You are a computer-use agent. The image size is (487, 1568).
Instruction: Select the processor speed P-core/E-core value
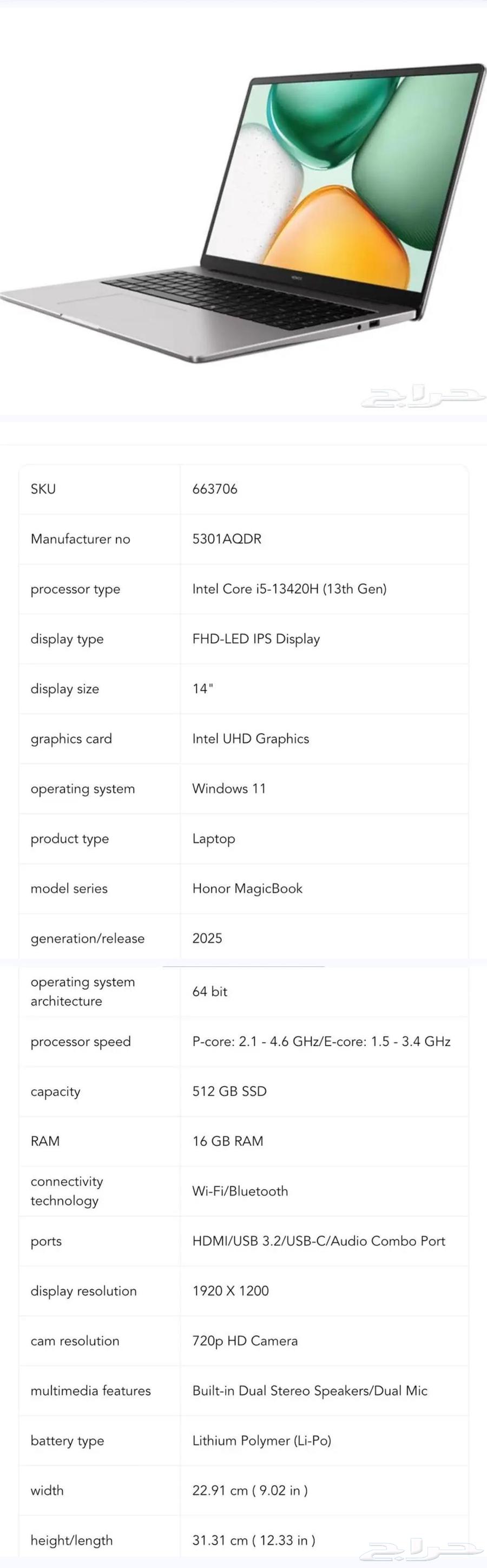321,1041
